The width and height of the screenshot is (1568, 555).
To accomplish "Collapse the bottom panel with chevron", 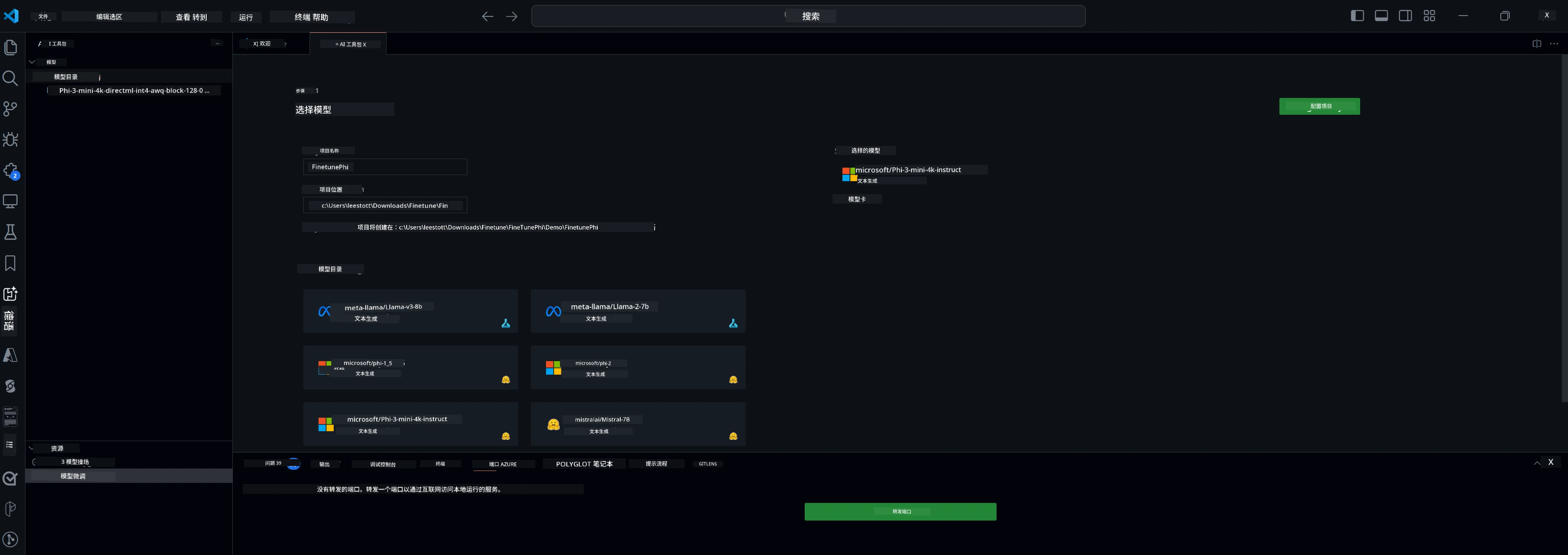I will 1537,463.
